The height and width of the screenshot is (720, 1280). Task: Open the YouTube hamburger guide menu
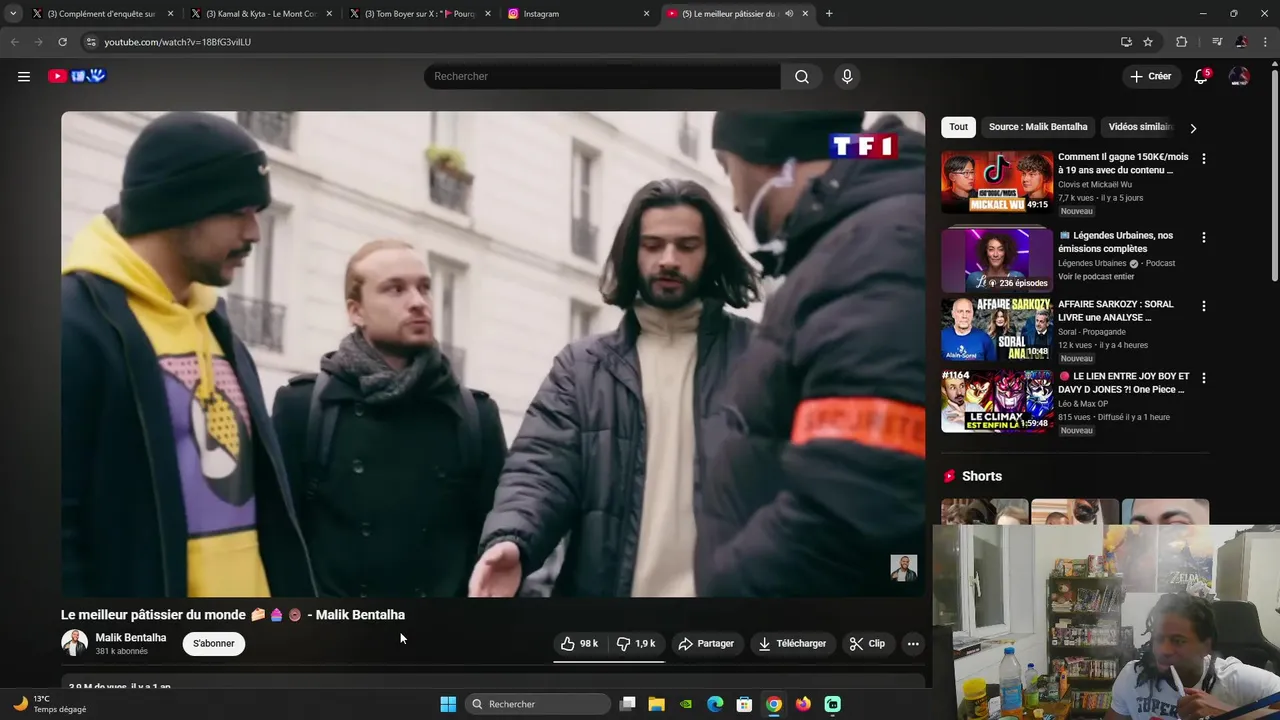(24, 76)
